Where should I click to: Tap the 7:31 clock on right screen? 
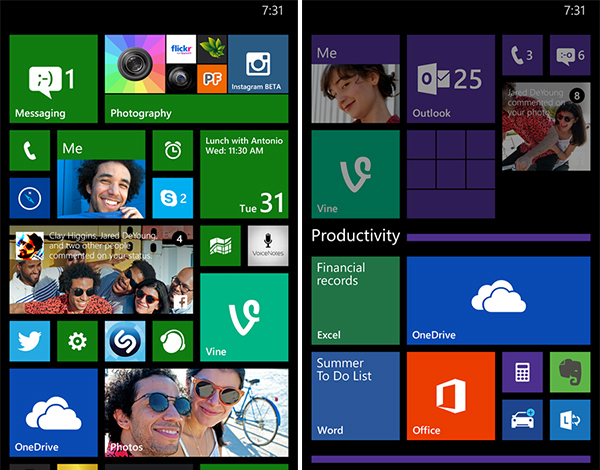[574, 10]
